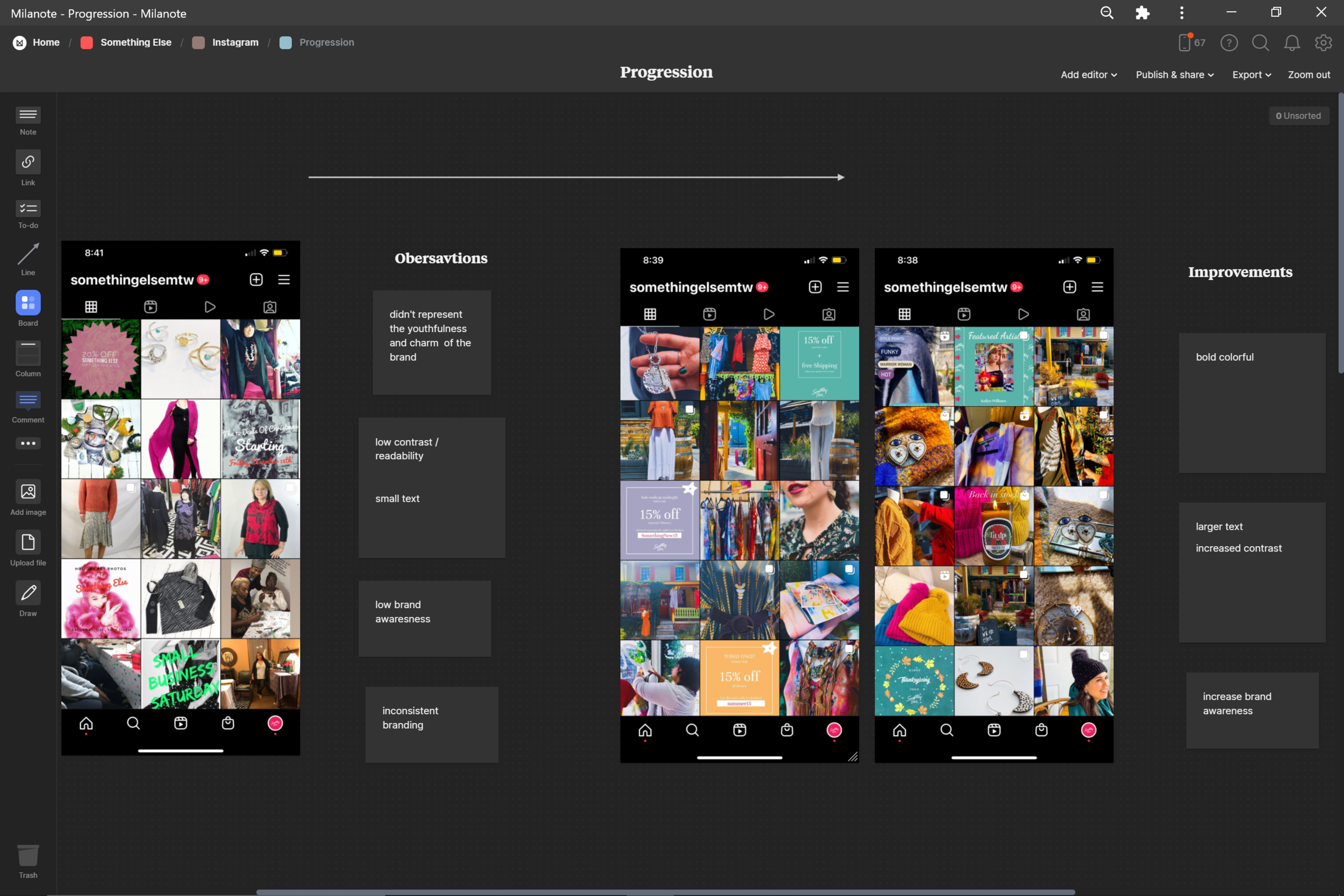Pick the Line drawing tool

coord(27,254)
